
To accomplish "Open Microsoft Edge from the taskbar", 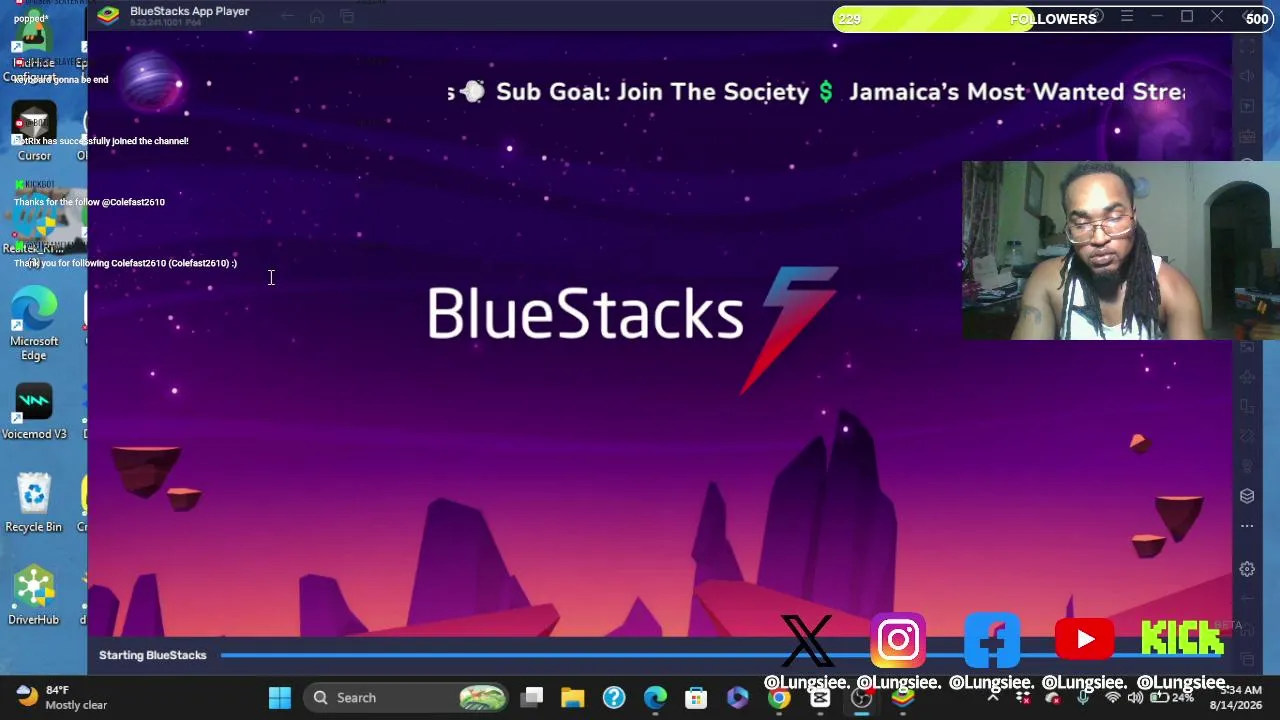I will [x=655, y=698].
